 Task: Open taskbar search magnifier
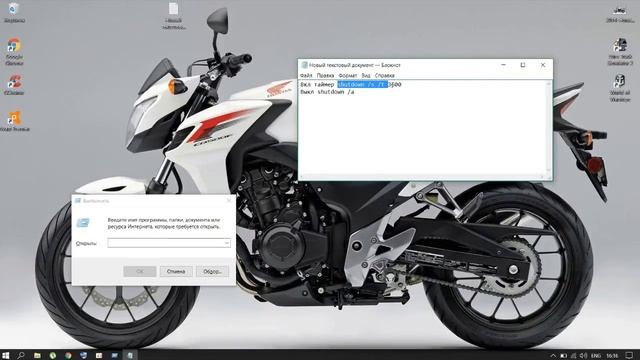(x=21, y=355)
